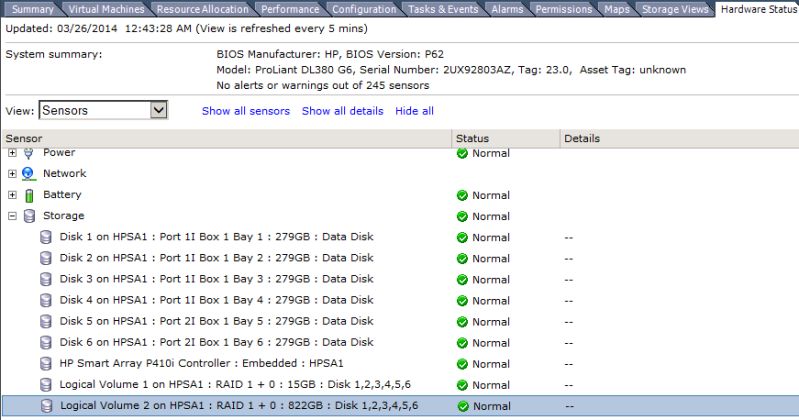Click the Logical Volume 2 icon
The height and width of the screenshot is (420, 799).
(46, 406)
